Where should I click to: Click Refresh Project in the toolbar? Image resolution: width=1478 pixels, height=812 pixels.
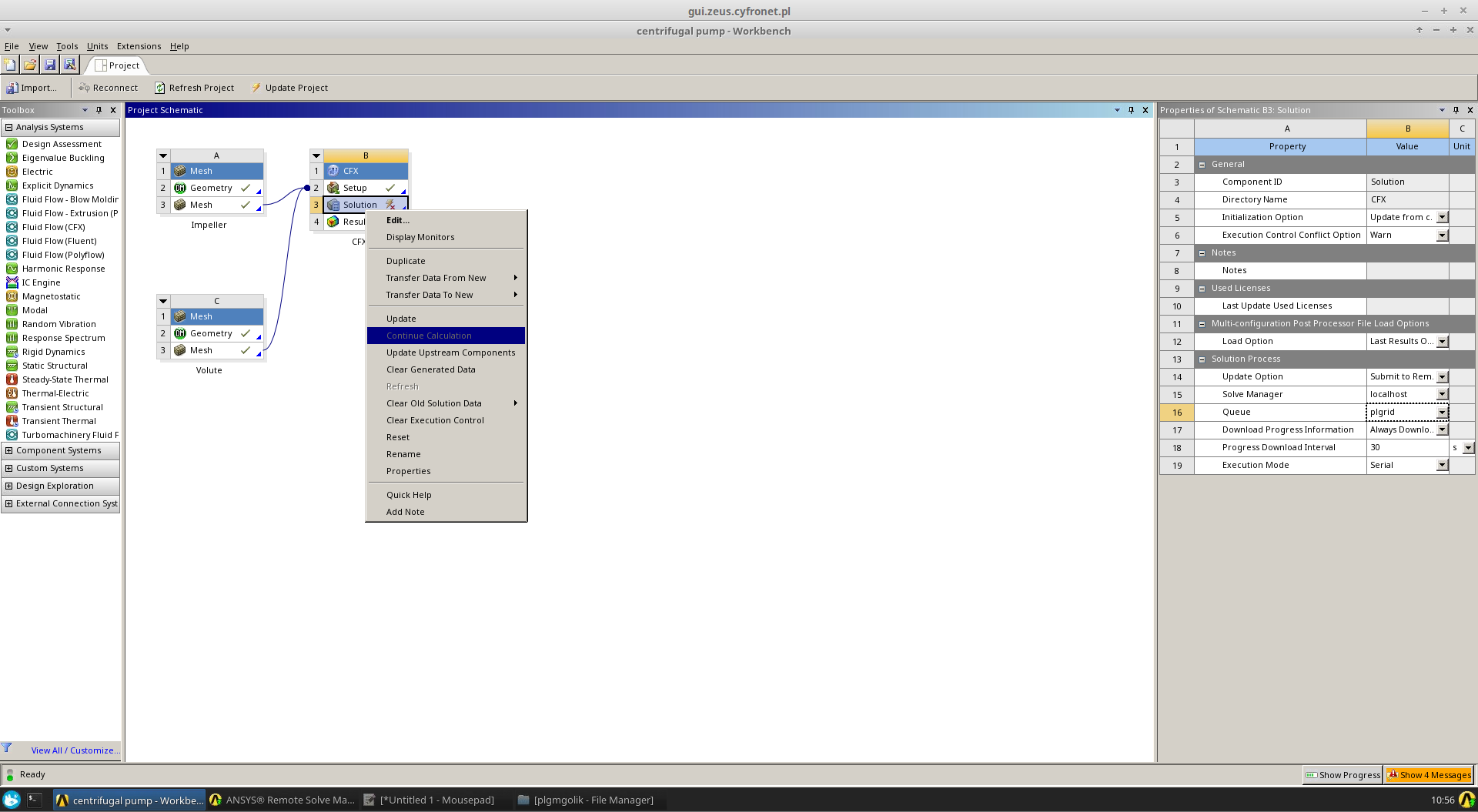pyautogui.click(x=194, y=88)
